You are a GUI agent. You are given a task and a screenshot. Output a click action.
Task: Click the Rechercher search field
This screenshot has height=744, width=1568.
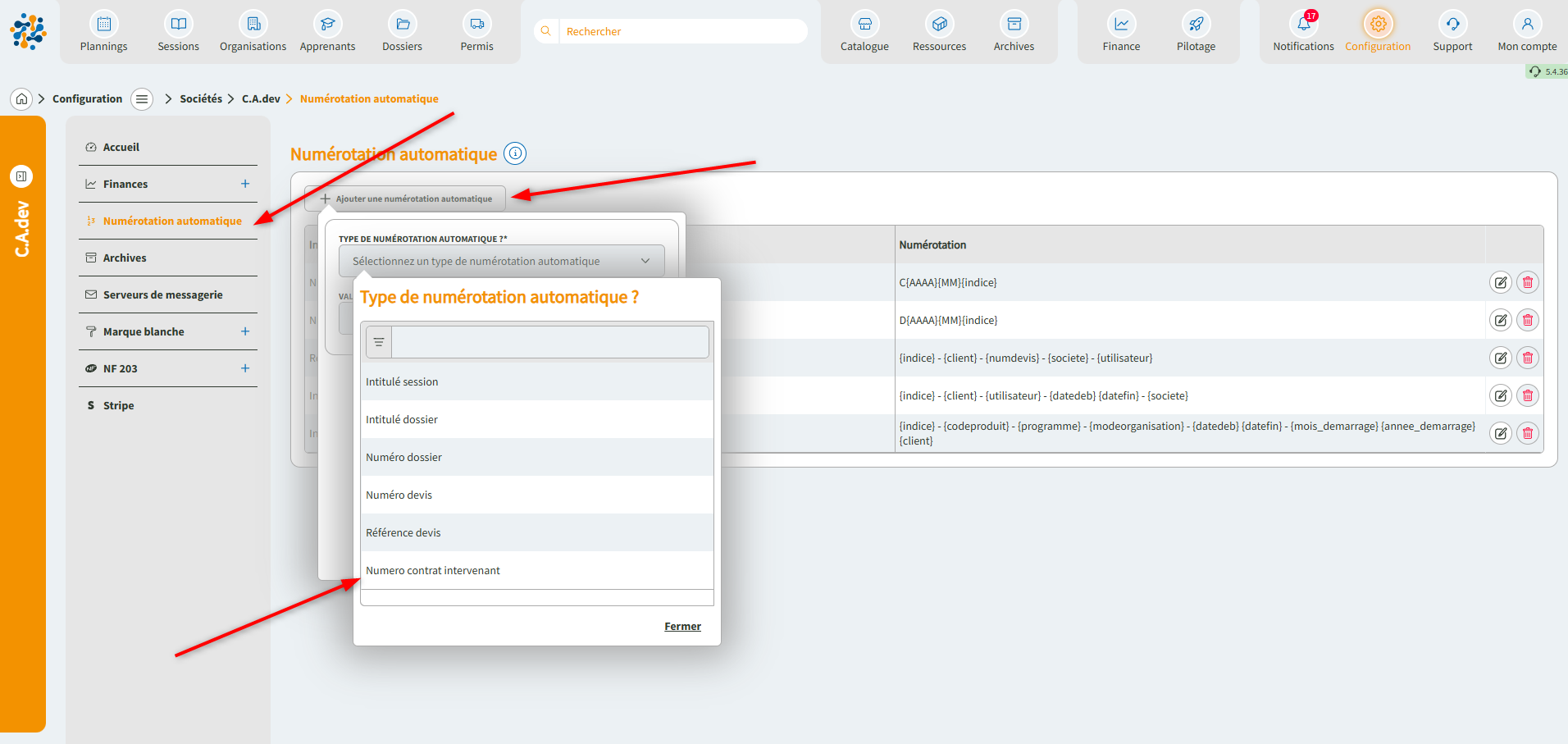pyautogui.click(x=681, y=31)
